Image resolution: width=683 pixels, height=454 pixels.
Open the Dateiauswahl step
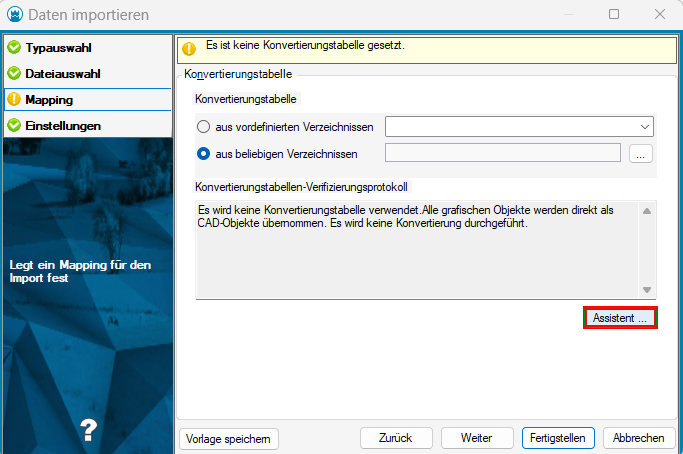coord(62,74)
